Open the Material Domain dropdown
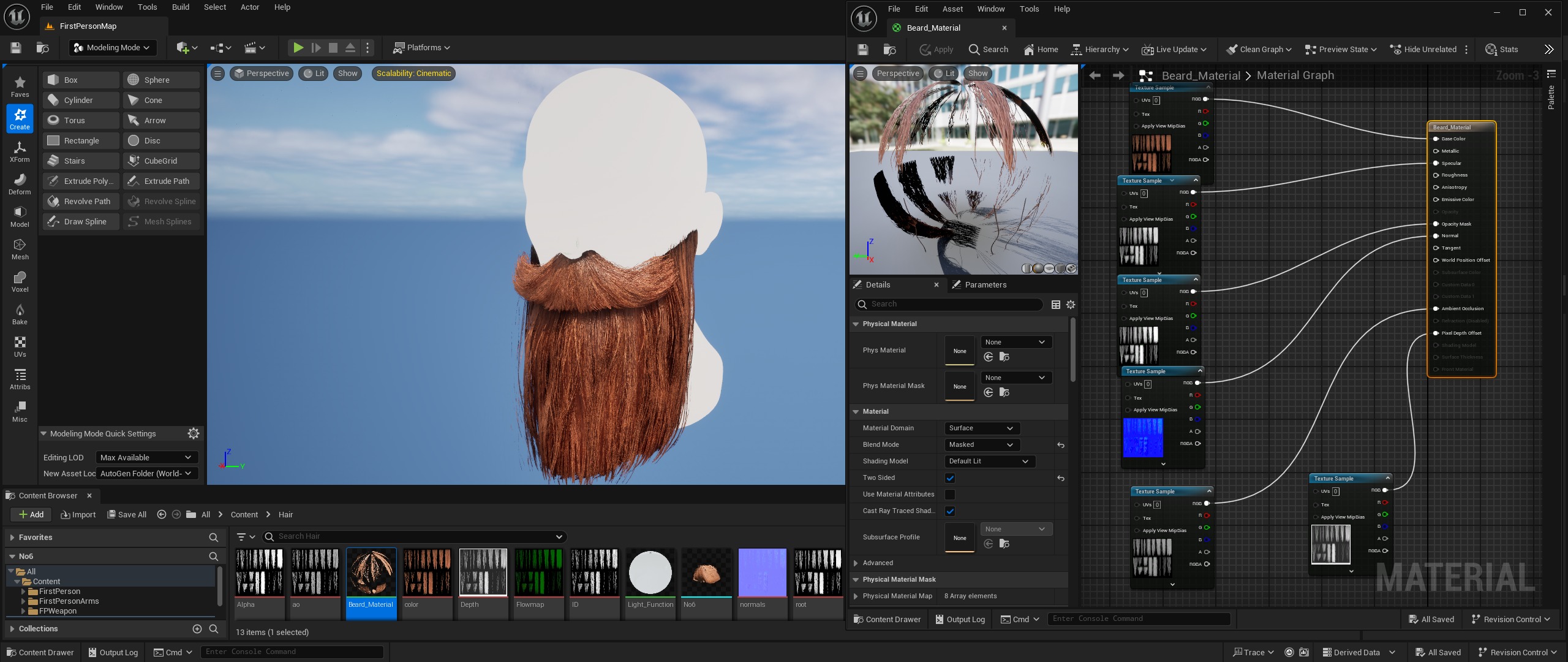Image resolution: width=1568 pixels, height=662 pixels. (x=982, y=428)
